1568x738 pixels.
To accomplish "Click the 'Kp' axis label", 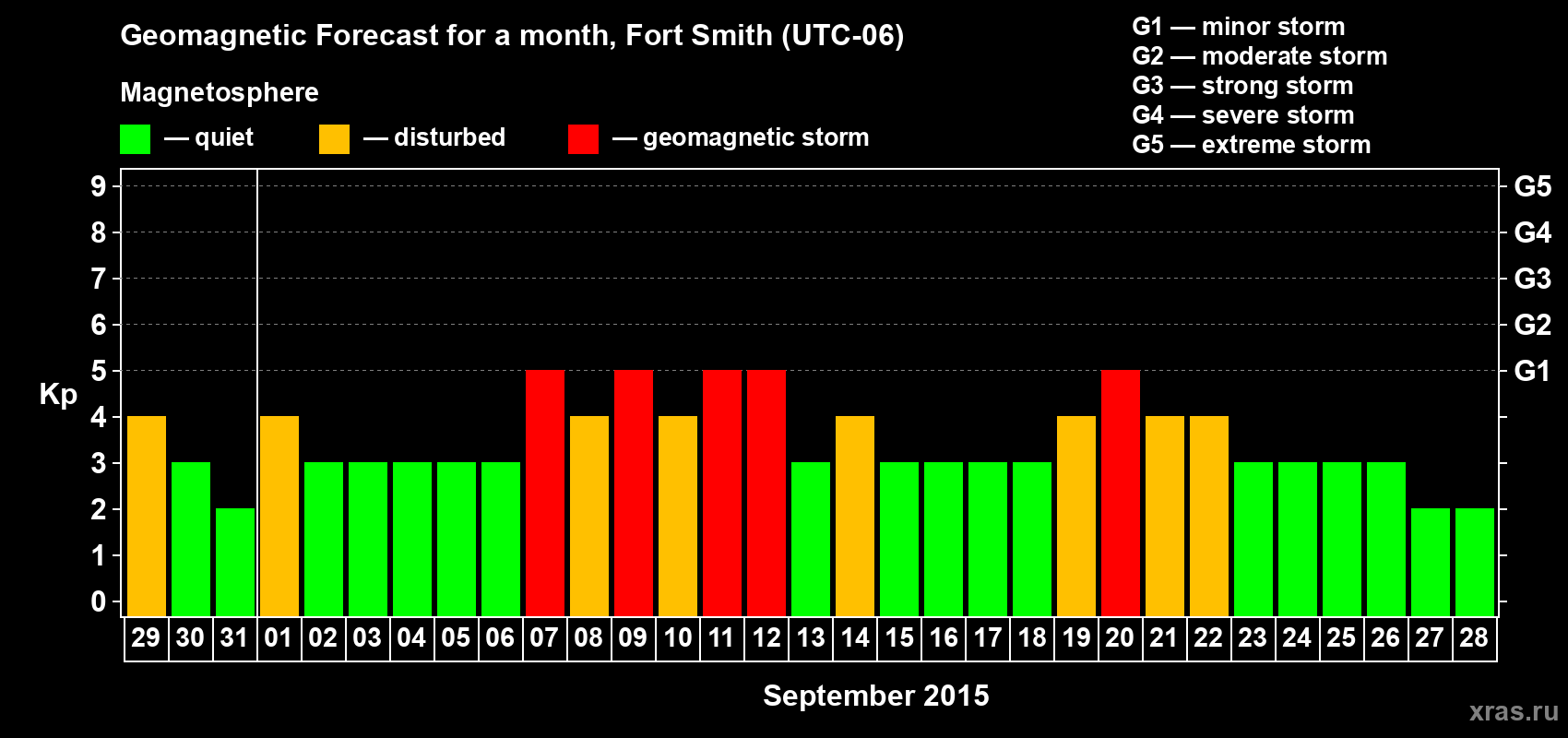I will click(x=58, y=395).
